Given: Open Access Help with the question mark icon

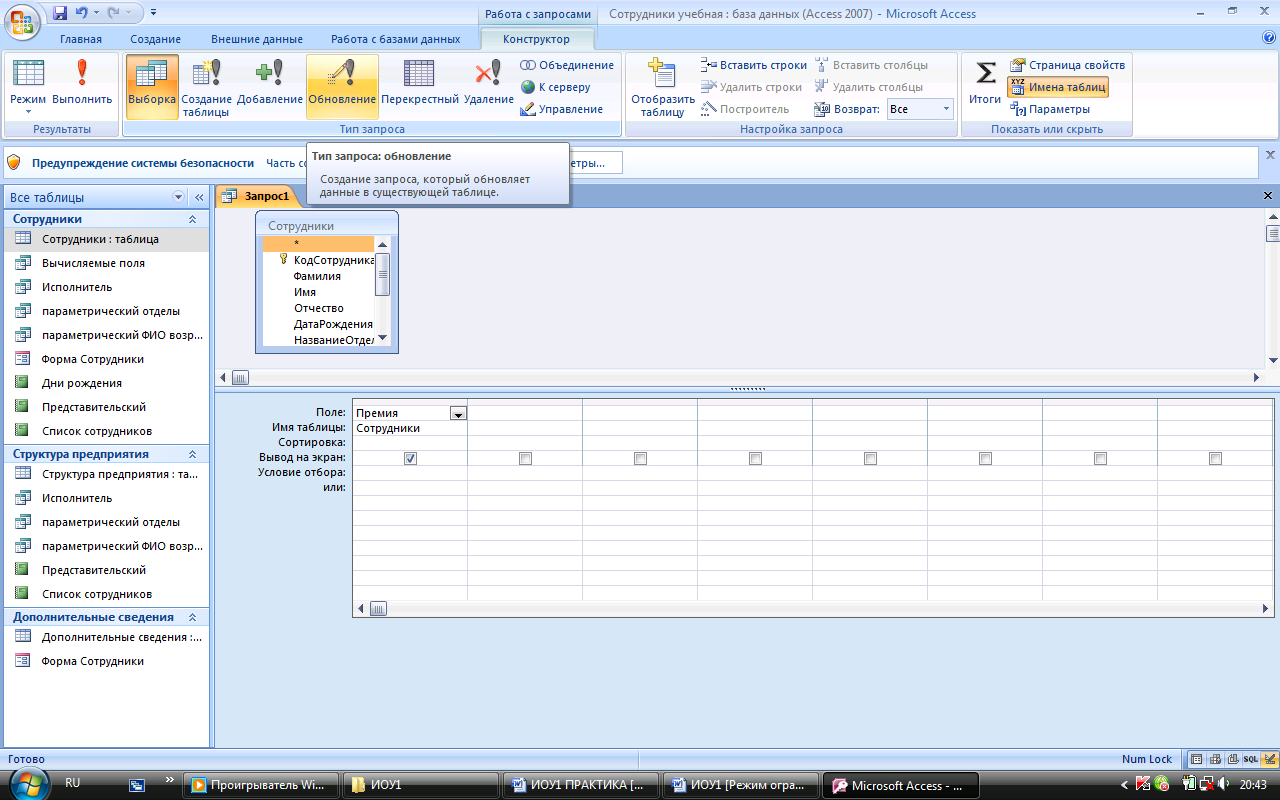Looking at the screenshot, I should 1269,38.
